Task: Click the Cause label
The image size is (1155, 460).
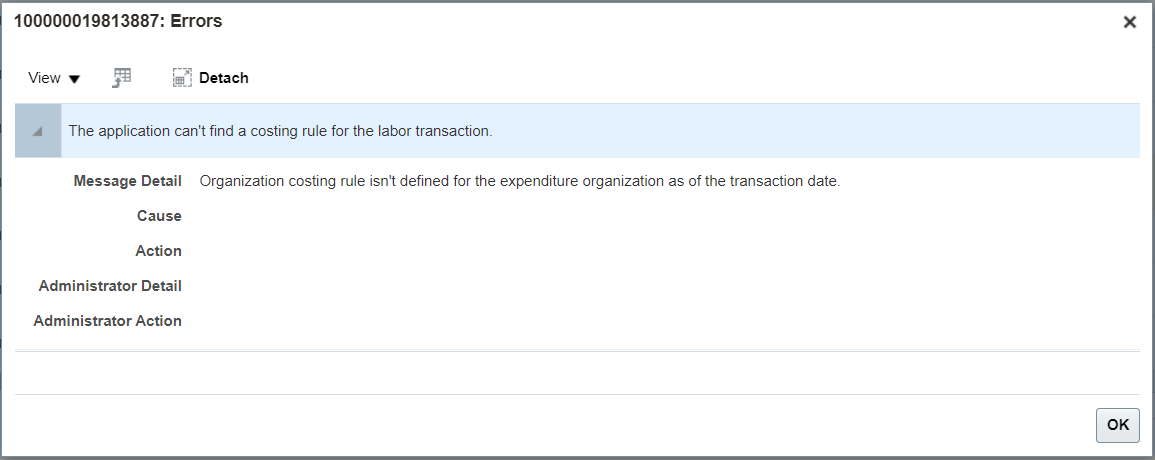Action: pyautogui.click(x=159, y=216)
